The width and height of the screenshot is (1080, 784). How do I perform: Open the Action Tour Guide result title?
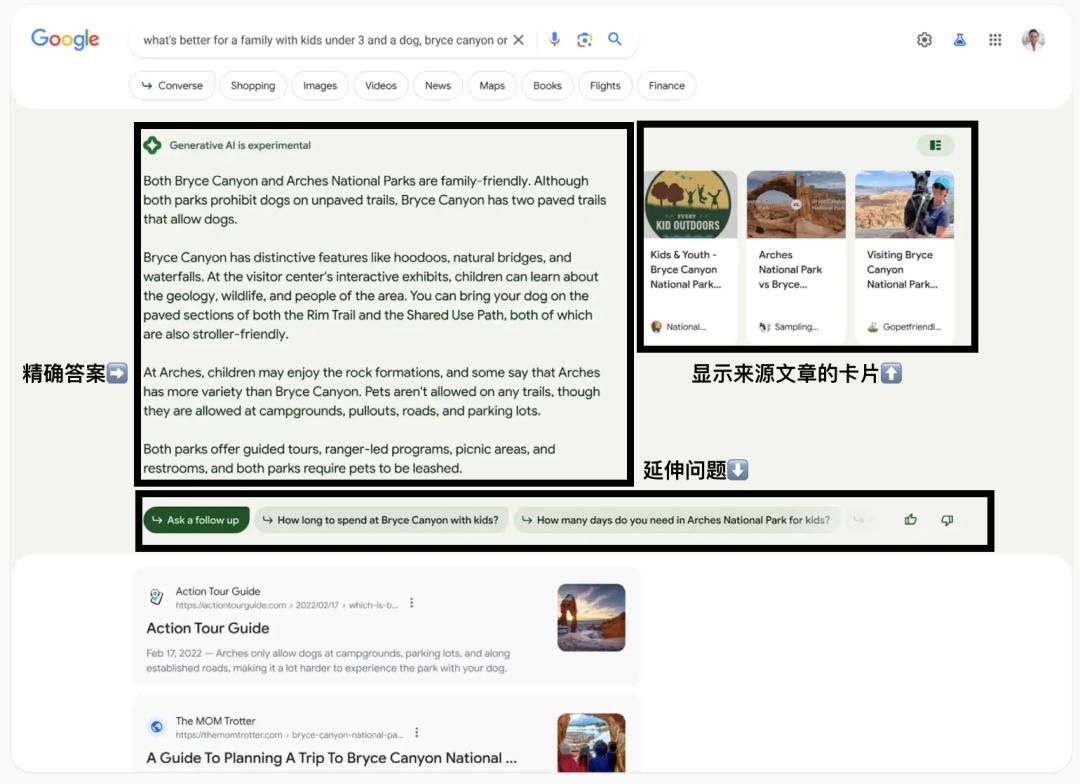[x=208, y=628]
